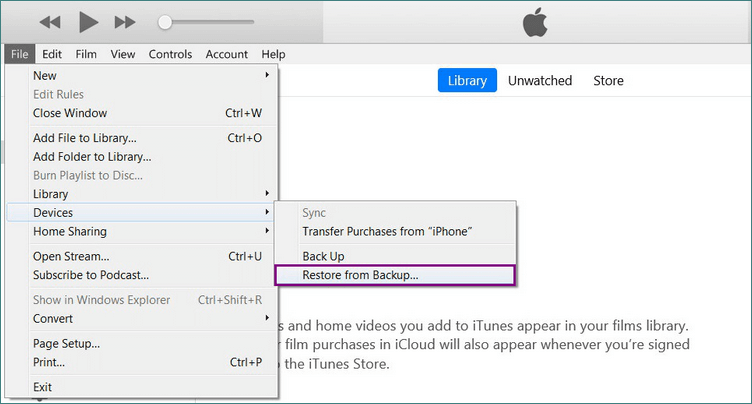Screen dimensions: 752x404
Task: Open the View menu
Action: tap(123, 54)
